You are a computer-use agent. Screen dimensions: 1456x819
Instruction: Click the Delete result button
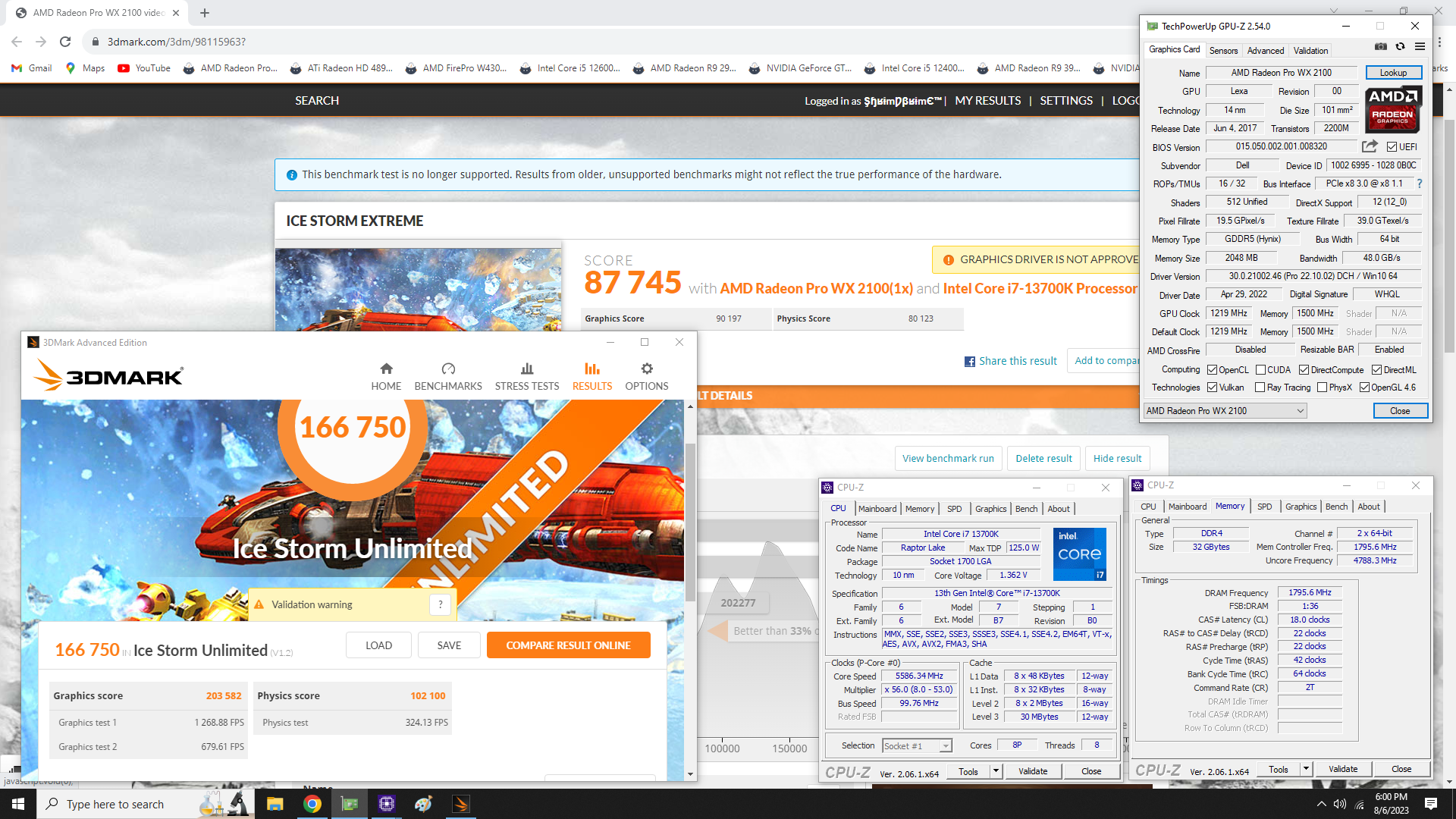[x=1043, y=458]
